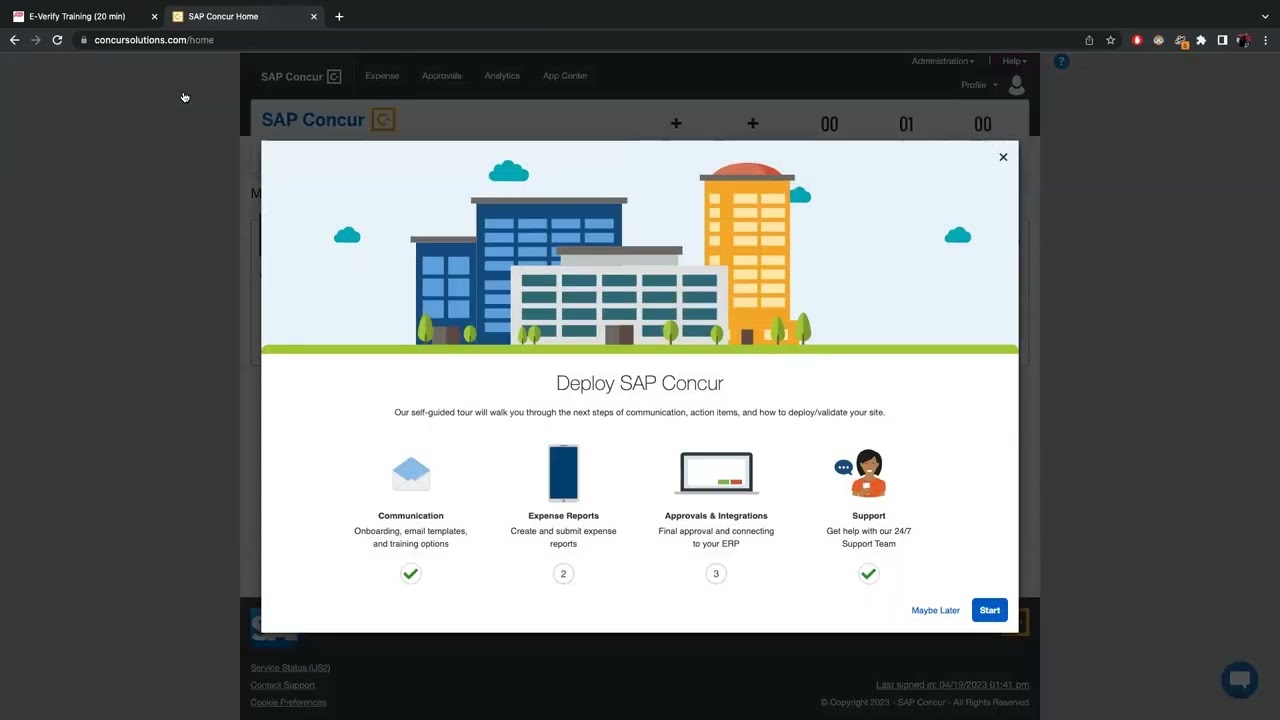Close the SAP Concur Home tab
Screen dimensions: 1280x720
pyautogui.click(x=314, y=17)
